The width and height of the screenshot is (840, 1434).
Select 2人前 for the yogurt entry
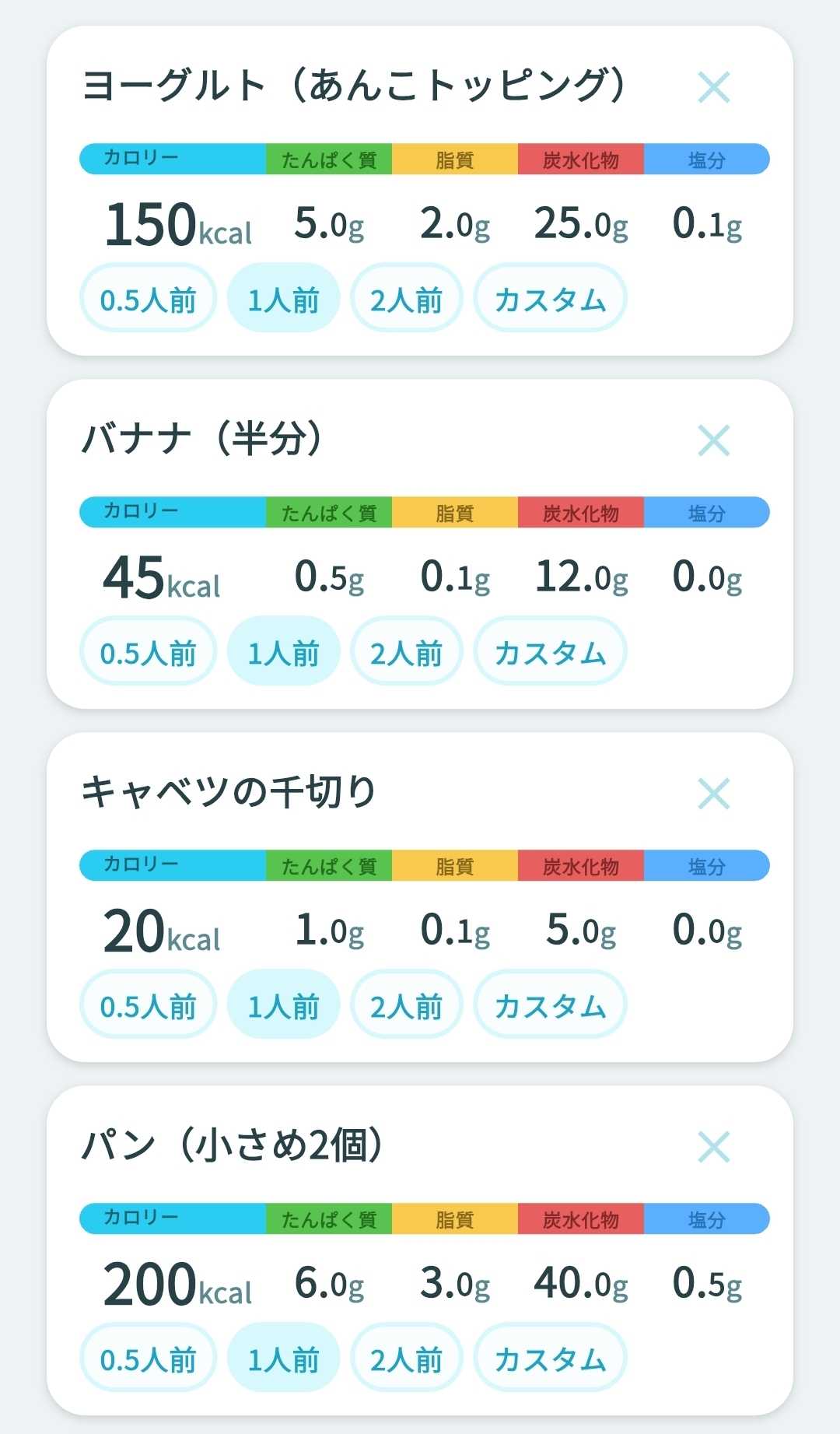[406, 299]
